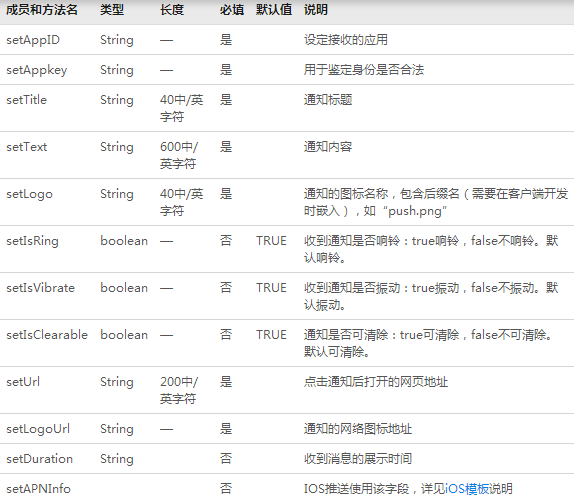The height and width of the screenshot is (501, 574).
Task: Click the setDuration method name
Action: click(x=39, y=459)
